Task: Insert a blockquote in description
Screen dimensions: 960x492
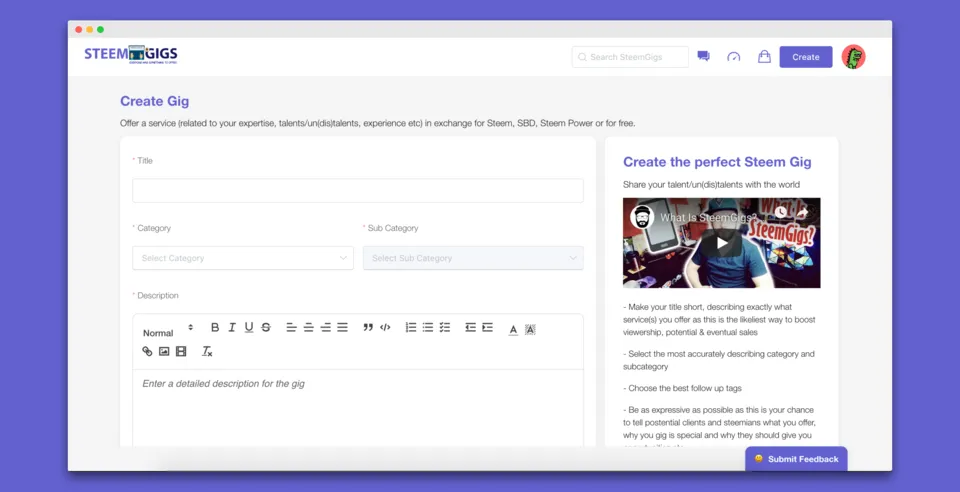Action: tap(368, 327)
